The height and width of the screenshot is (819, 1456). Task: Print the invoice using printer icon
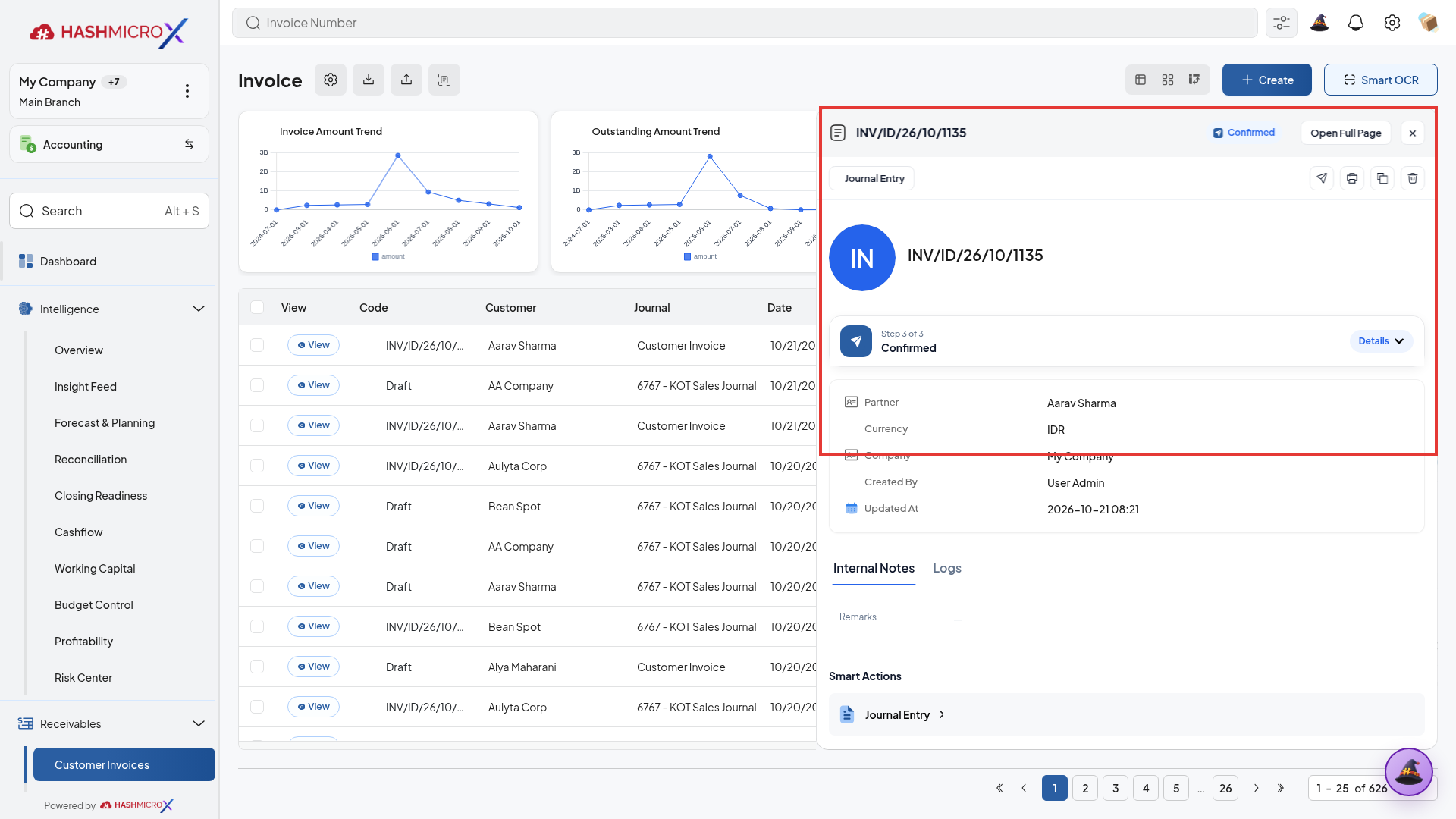click(1352, 178)
